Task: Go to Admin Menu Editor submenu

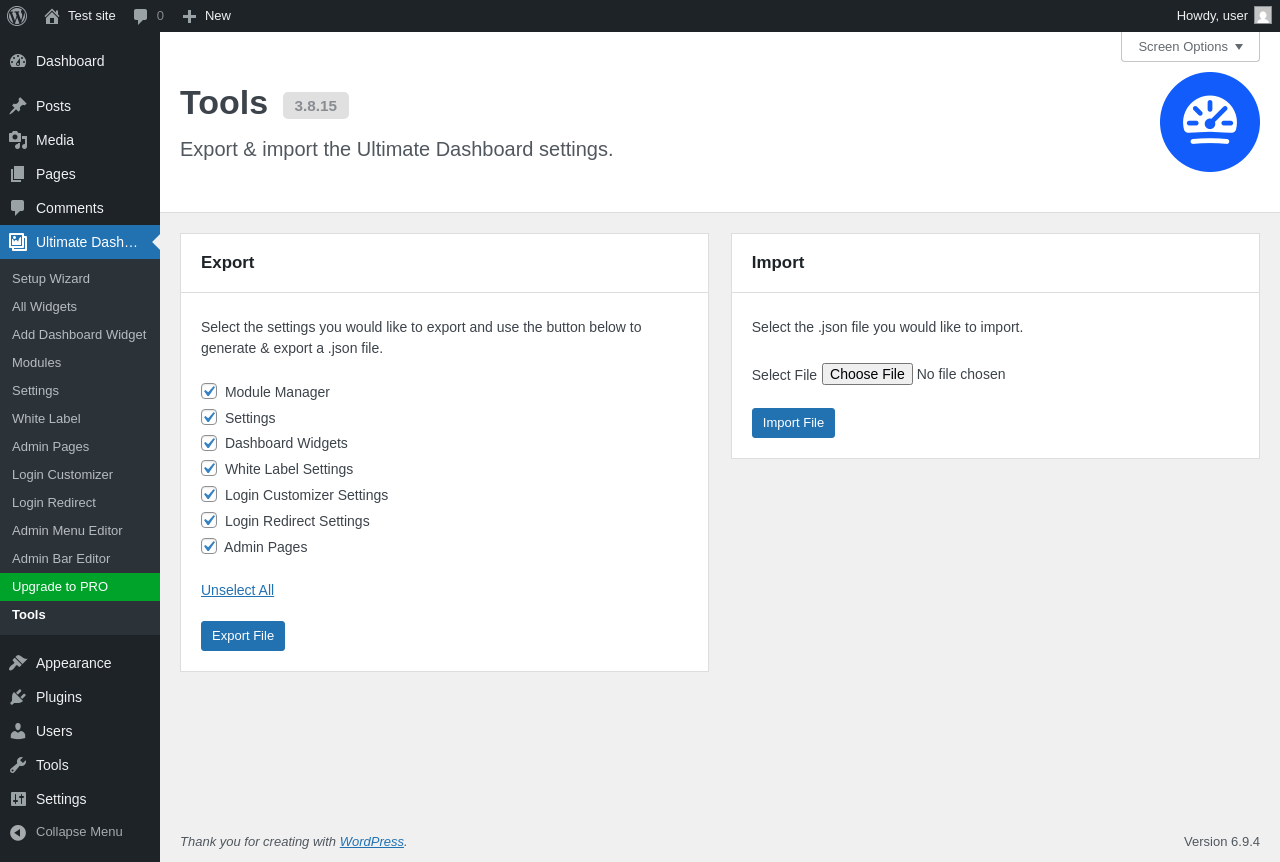Action: [67, 531]
